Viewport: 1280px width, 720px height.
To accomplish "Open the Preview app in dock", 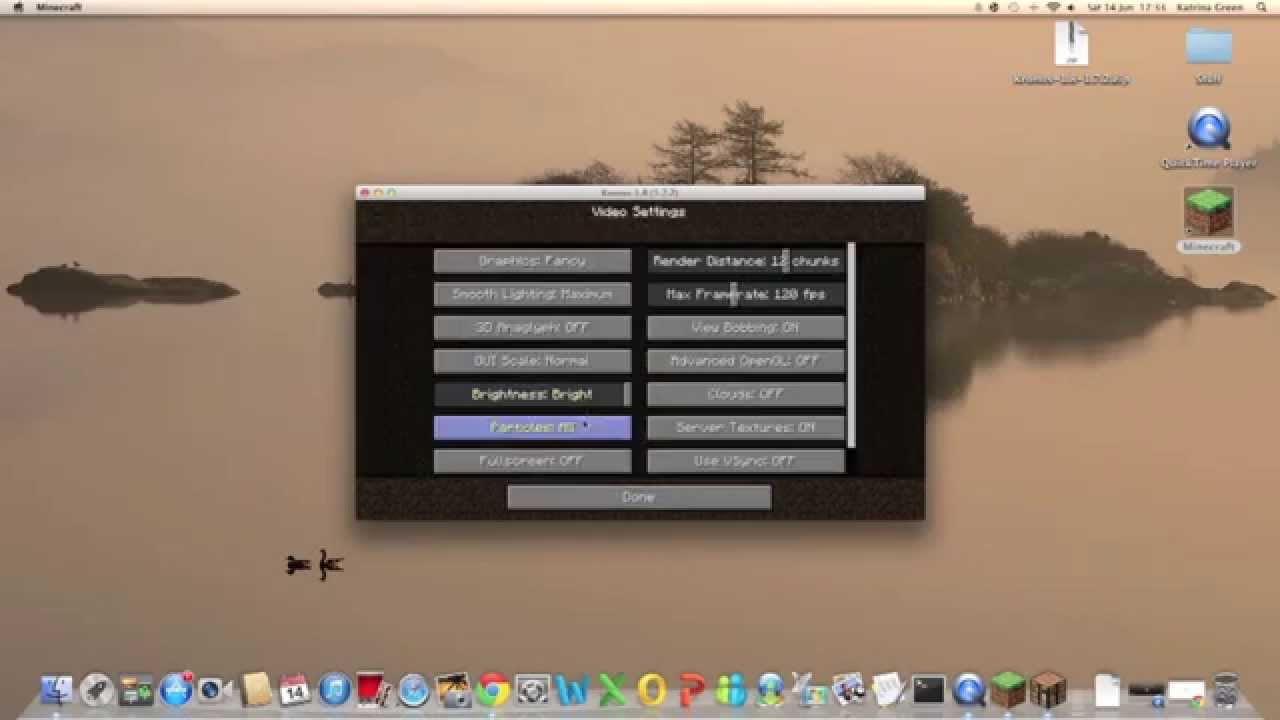I will pyautogui.click(x=848, y=690).
